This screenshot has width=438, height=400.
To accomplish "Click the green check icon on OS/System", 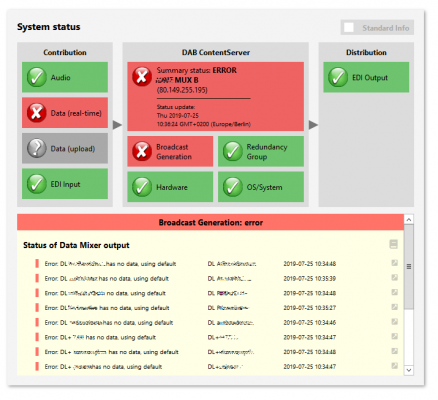I will pyautogui.click(x=233, y=187).
